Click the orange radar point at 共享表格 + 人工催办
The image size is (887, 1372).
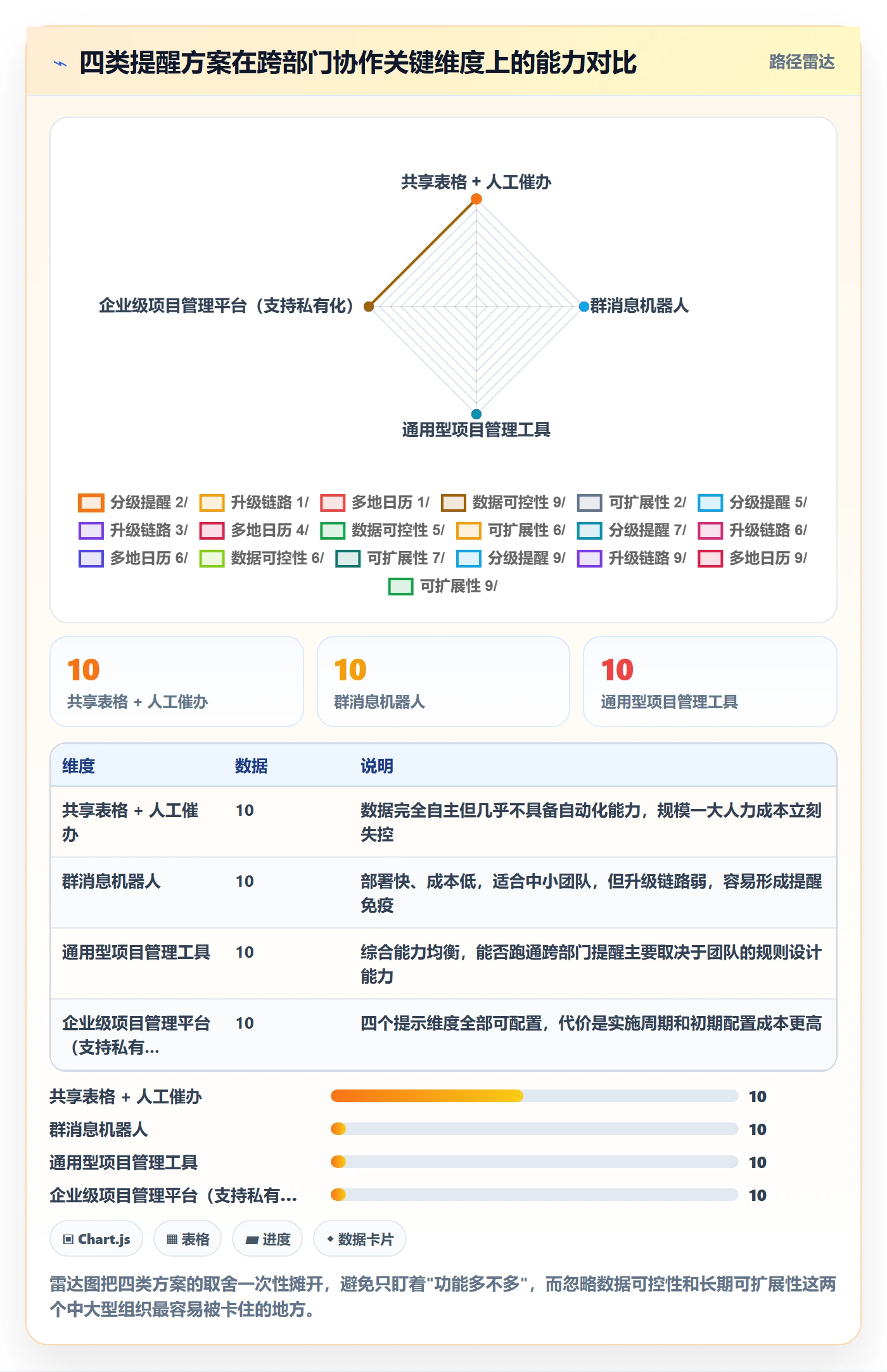(x=476, y=199)
